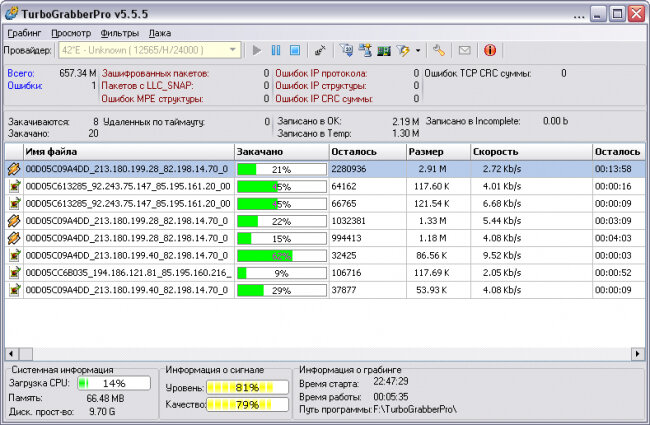Click the Осталось header before Размер
The image size is (650, 425).
click(x=367, y=152)
